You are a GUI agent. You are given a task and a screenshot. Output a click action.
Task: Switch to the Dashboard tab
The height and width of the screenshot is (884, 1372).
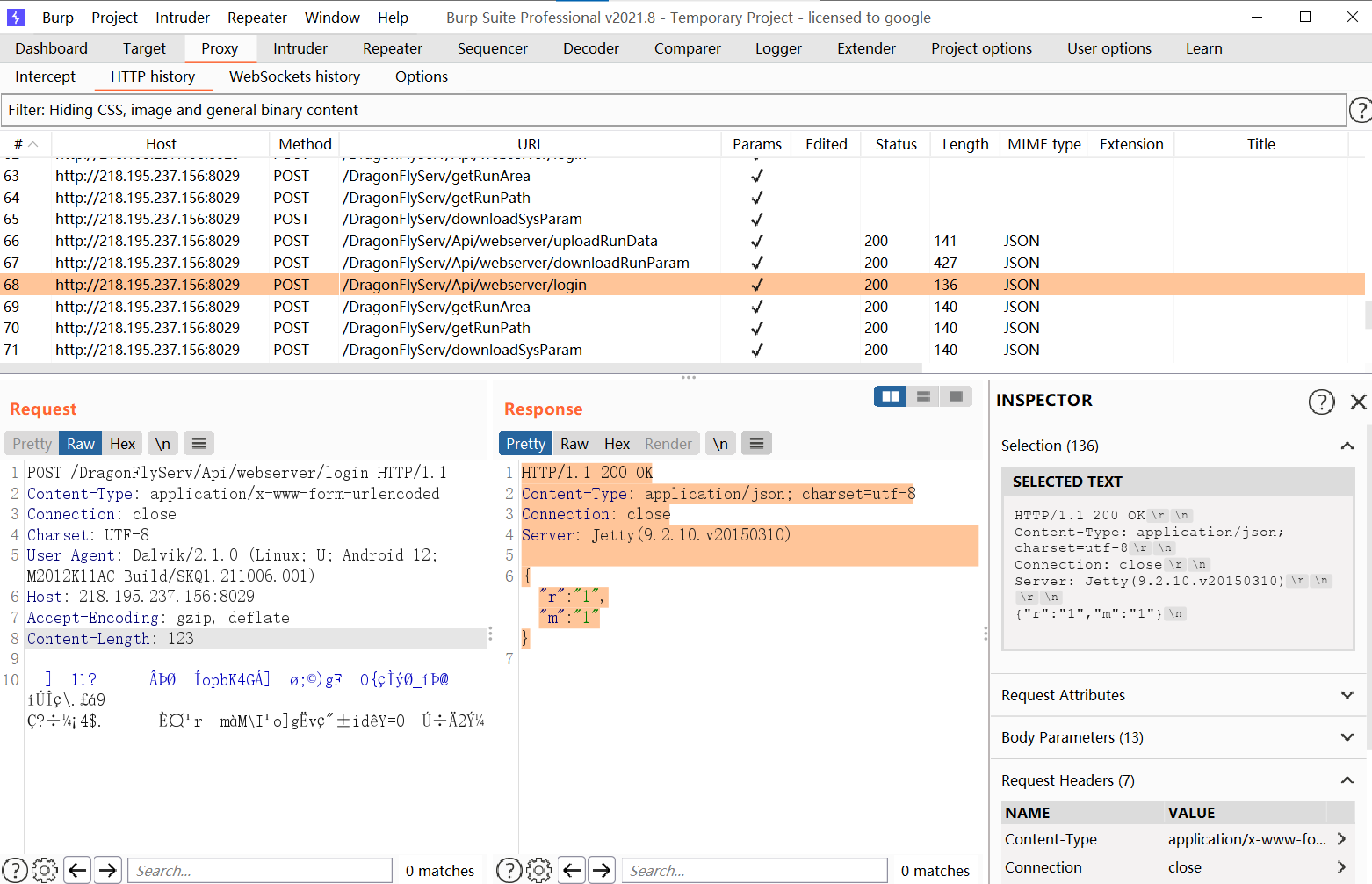(51, 48)
